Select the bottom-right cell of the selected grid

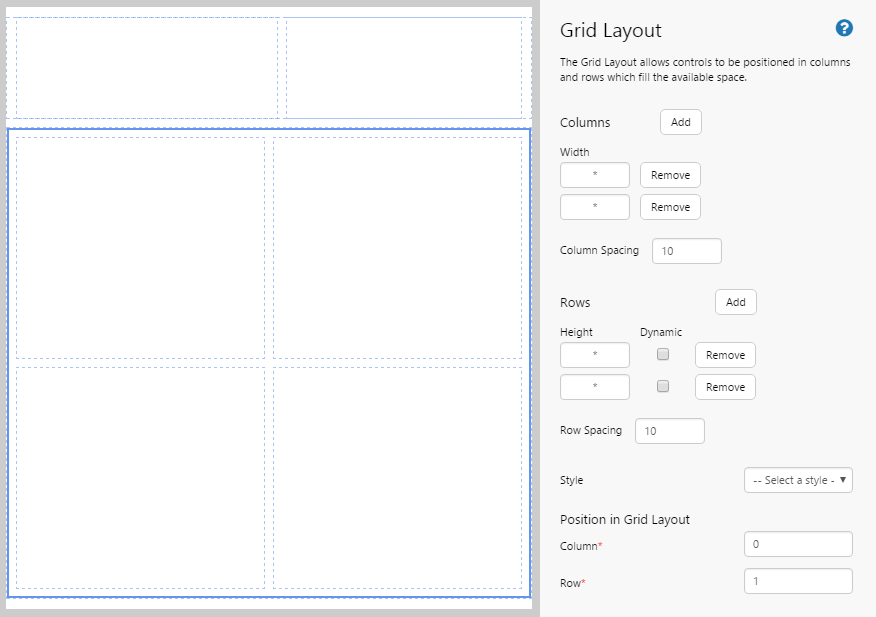(x=398, y=477)
